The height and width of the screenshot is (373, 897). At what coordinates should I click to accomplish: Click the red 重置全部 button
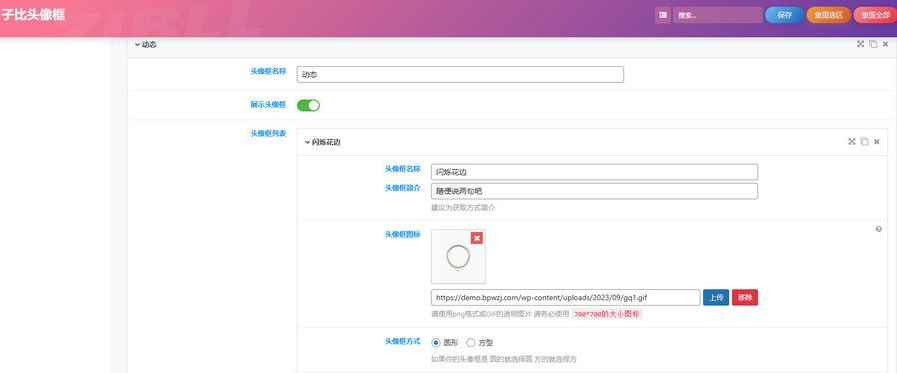click(875, 15)
